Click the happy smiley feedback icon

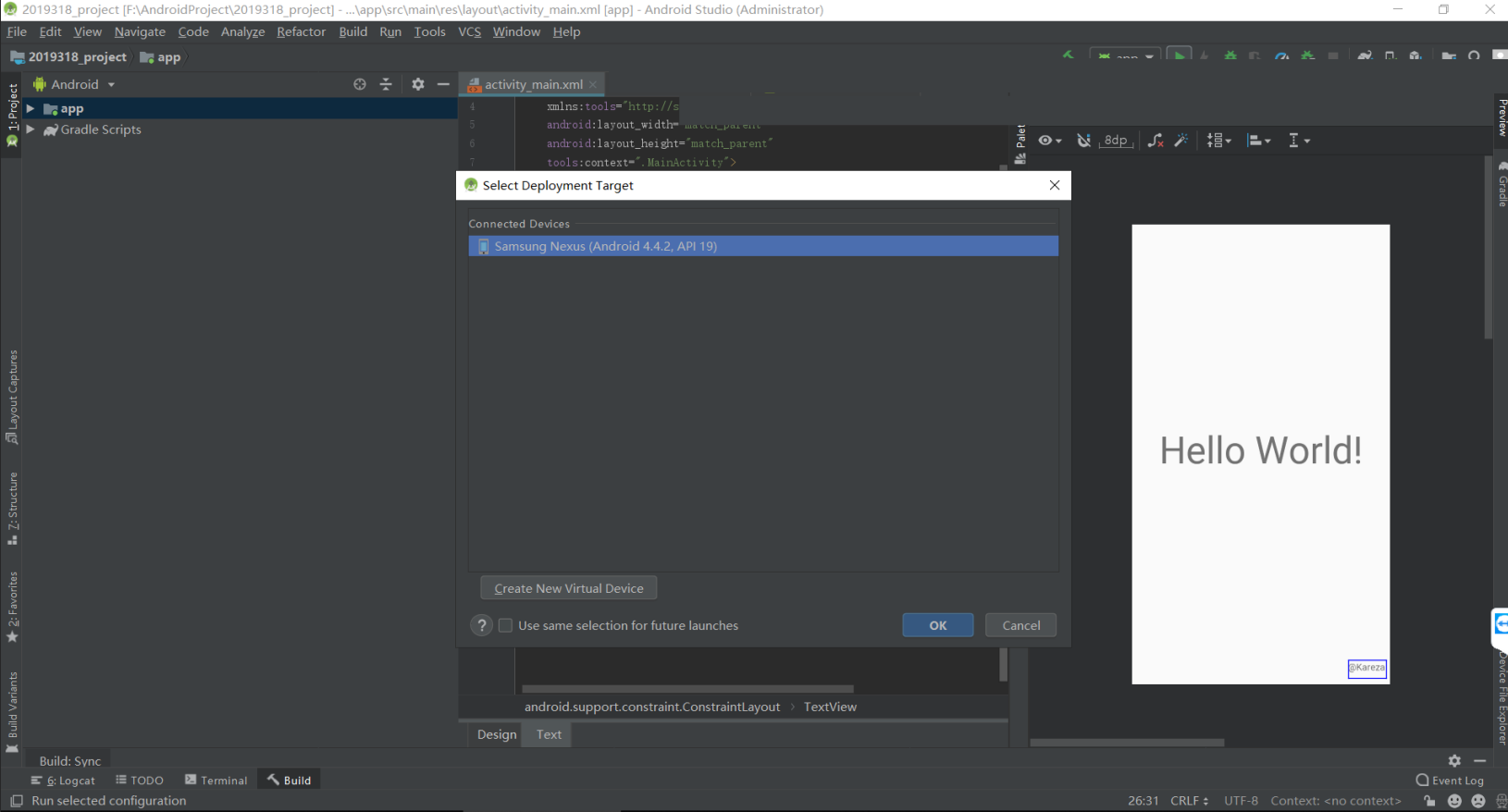pyautogui.click(x=1454, y=801)
